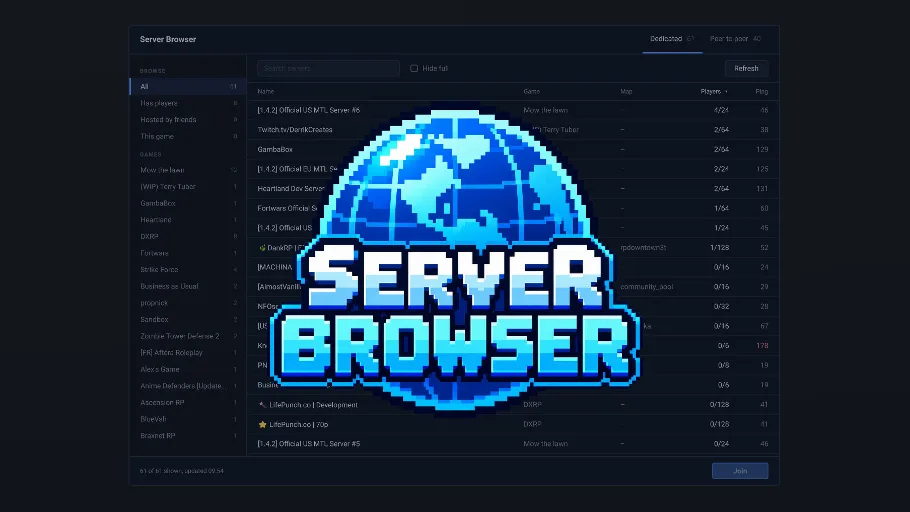910x512 pixels.
Task: Select DXRP in the games sidebar
Action: pyautogui.click(x=188, y=236)
